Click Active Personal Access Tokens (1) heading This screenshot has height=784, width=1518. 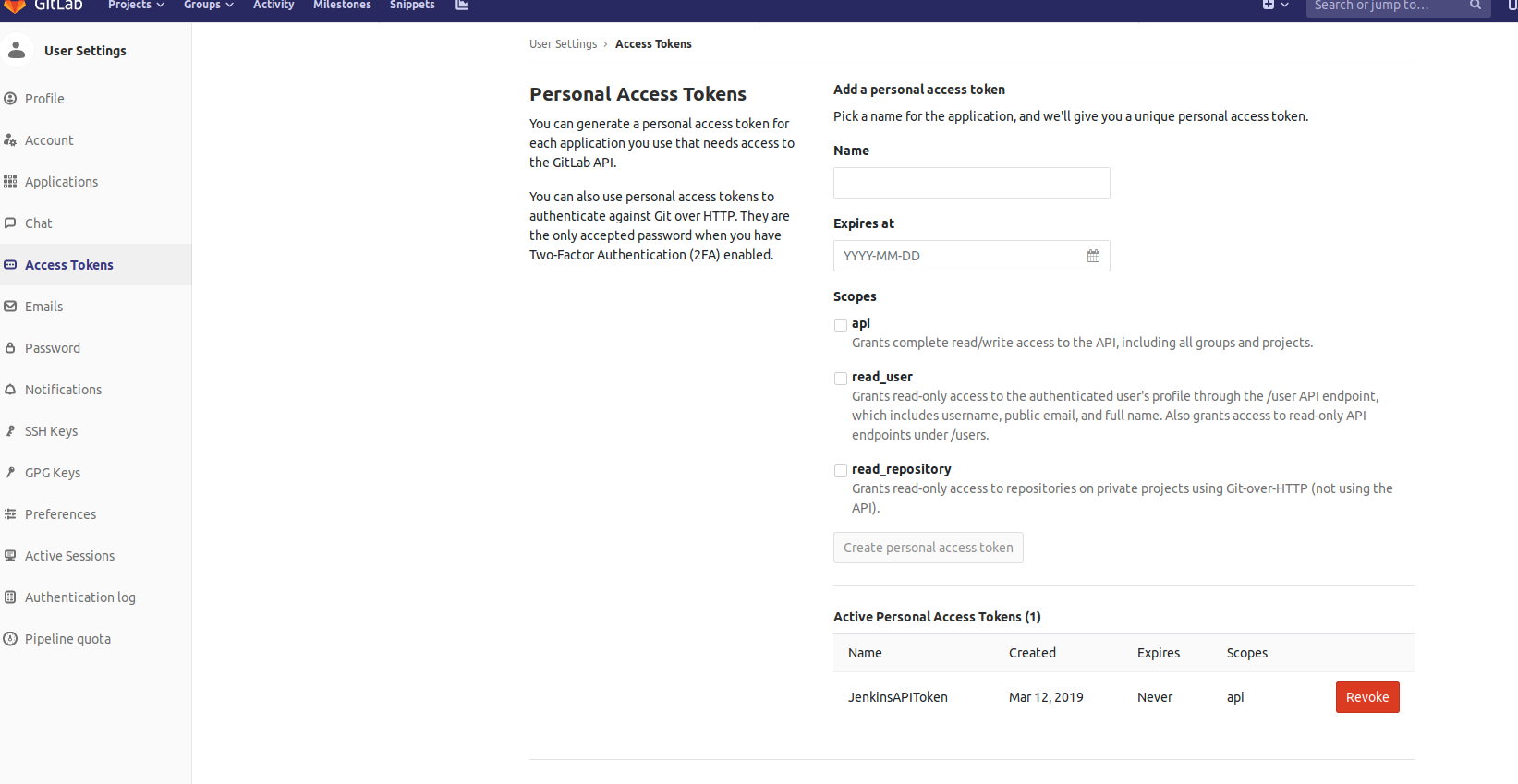pos(937,617)
